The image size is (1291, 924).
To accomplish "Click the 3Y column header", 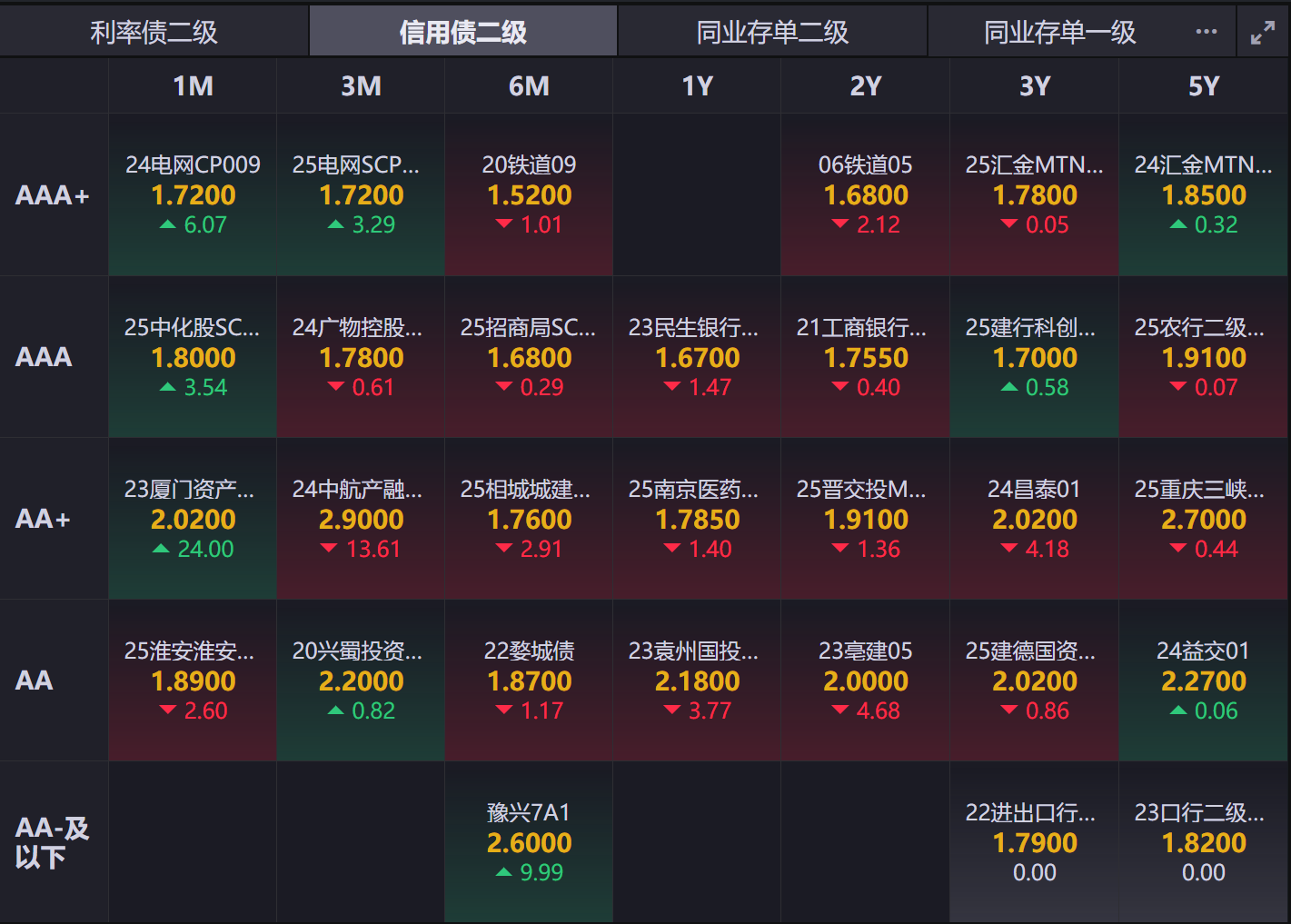I will 1035,86.
